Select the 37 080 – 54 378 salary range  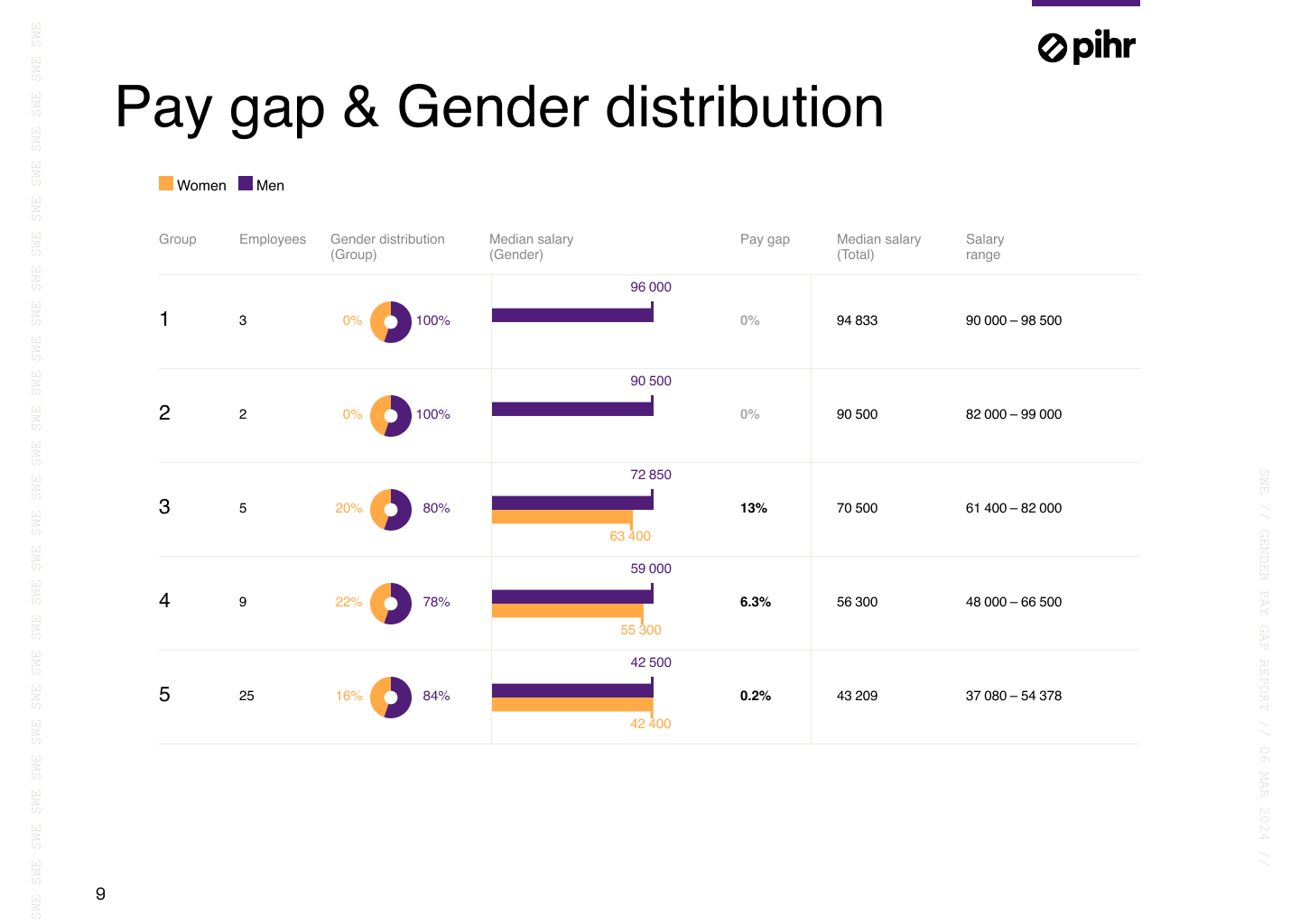pos(1014,696)
